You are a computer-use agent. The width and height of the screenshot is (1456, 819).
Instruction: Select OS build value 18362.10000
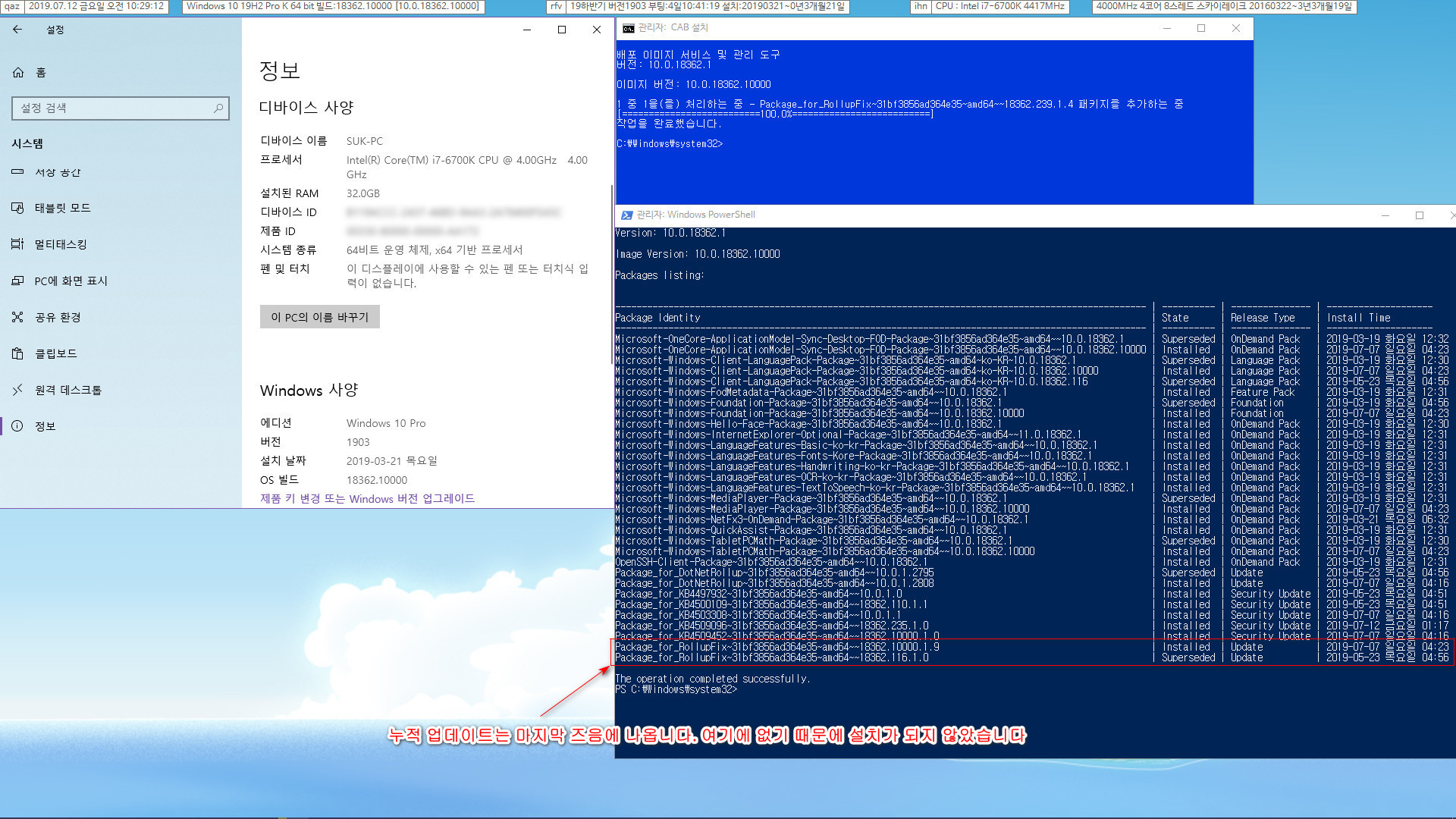377,480
